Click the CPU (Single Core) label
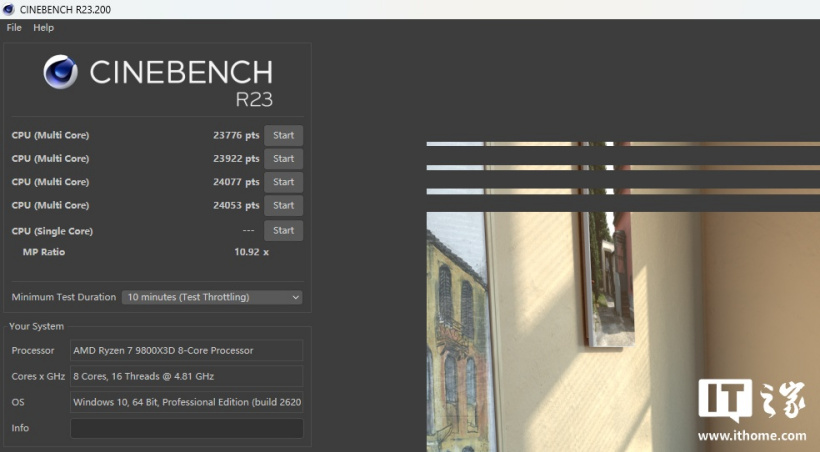820x452 pixels. (x=52, y=231)
